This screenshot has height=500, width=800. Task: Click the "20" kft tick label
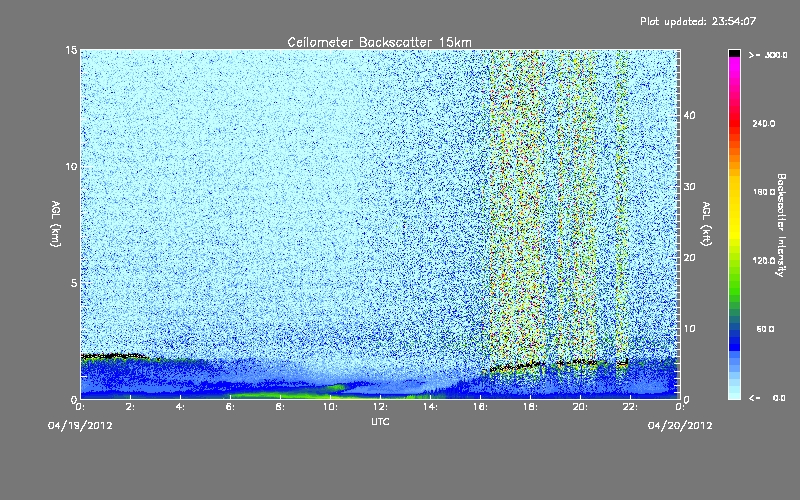coord(689,257)
